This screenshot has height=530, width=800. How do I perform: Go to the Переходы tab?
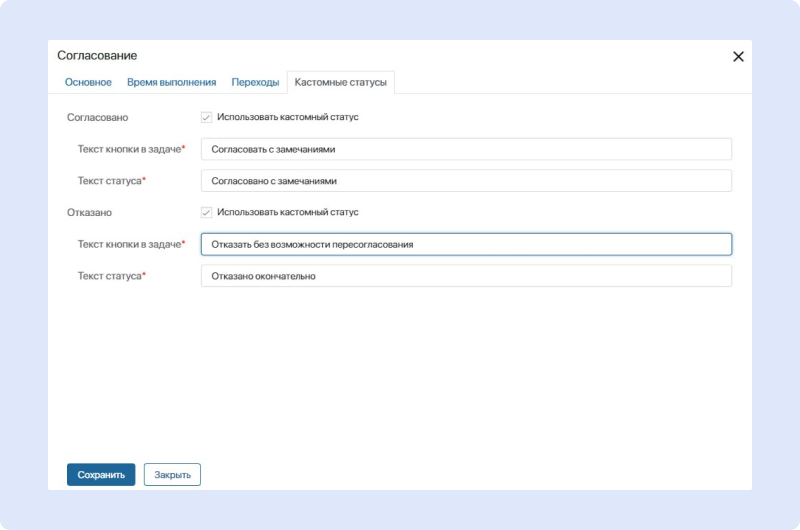click(255, 82)
